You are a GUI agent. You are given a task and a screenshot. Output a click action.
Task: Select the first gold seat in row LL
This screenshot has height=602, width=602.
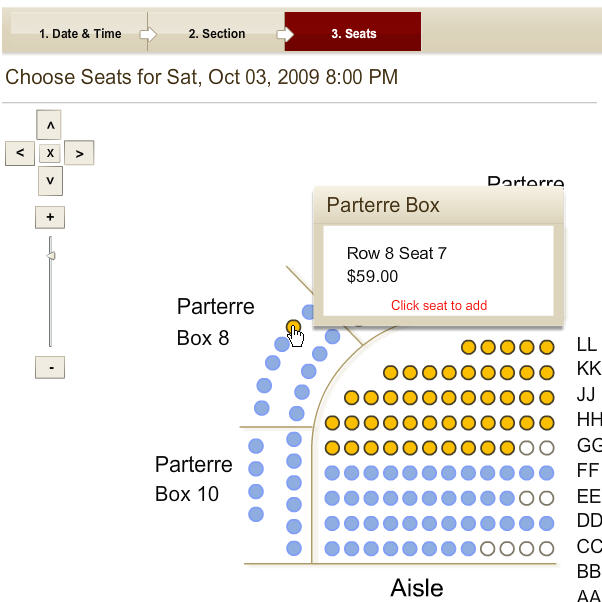pyautogui.click(x=468, y=347)
